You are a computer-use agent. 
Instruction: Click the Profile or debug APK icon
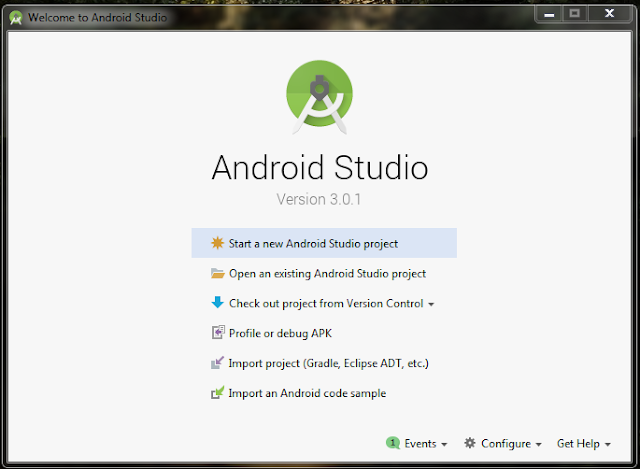(218, 332)
